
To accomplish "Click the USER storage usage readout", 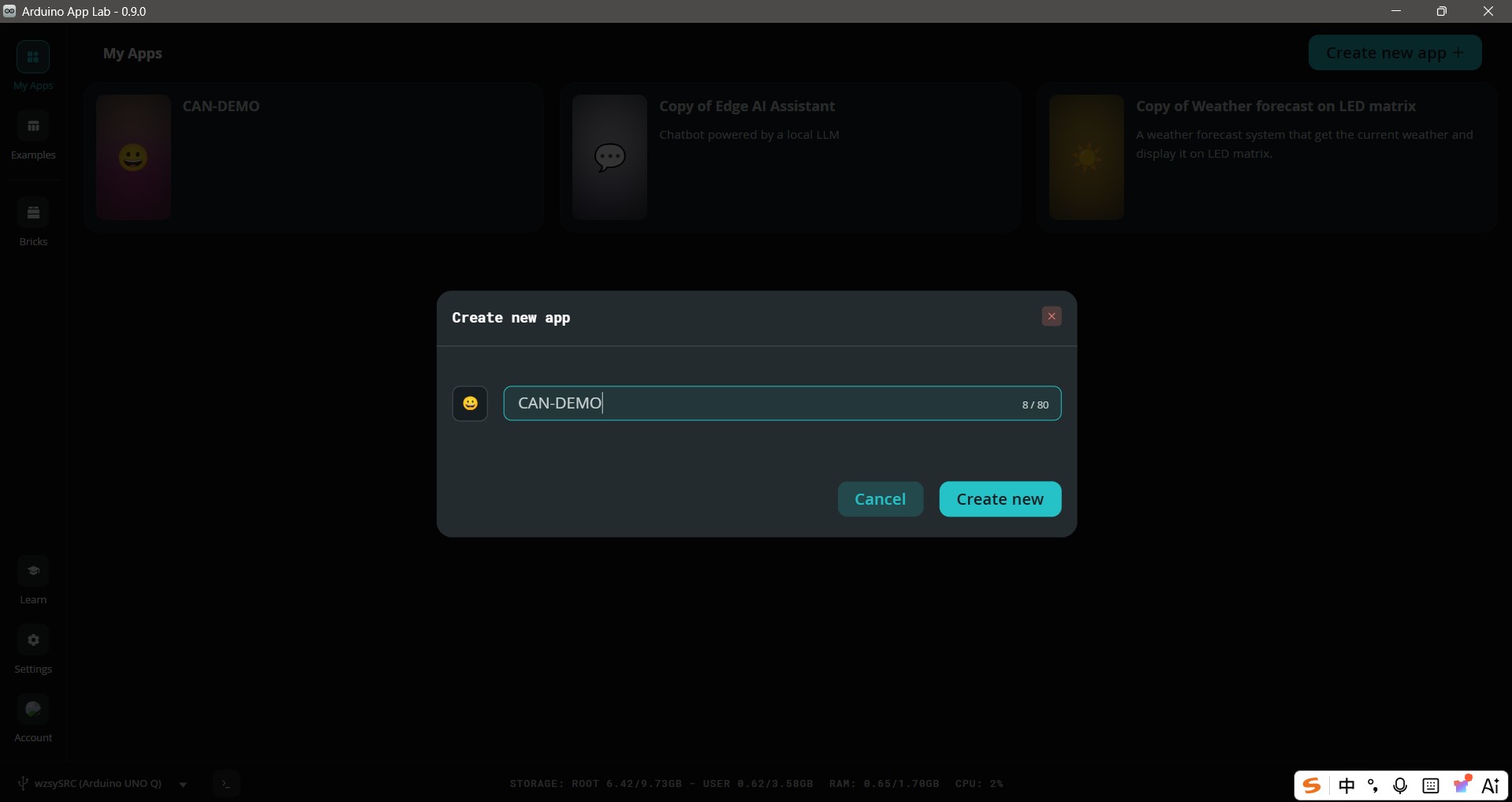I will pos(758,784).
